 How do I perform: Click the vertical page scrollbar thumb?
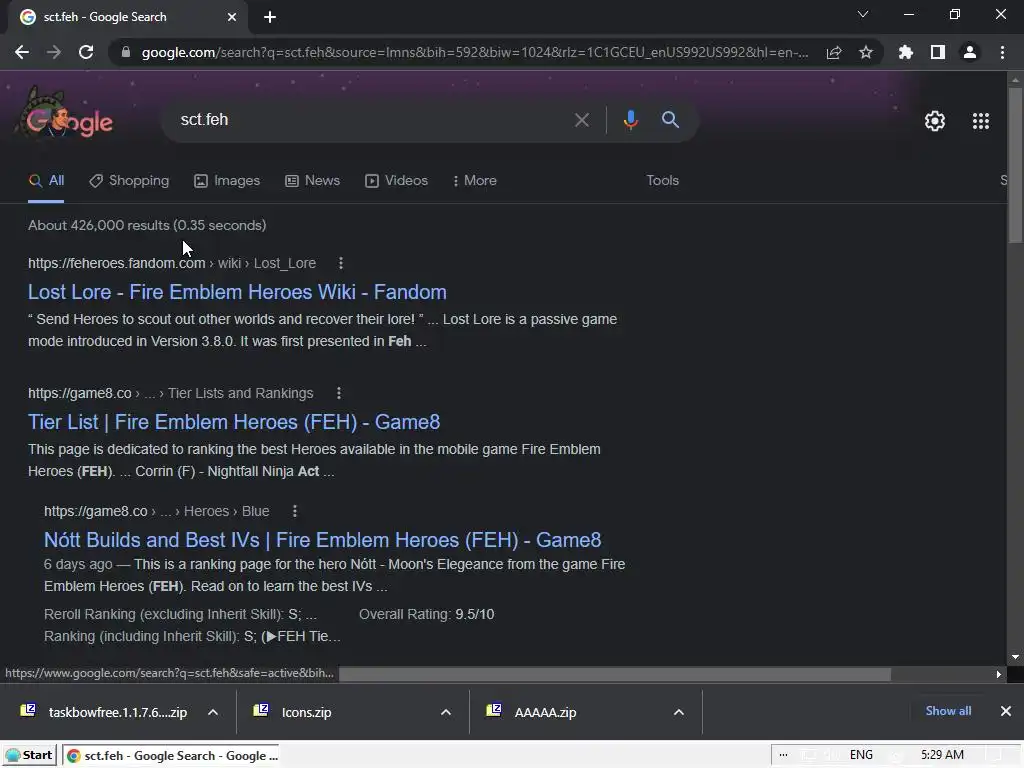tap(1015, 165)
